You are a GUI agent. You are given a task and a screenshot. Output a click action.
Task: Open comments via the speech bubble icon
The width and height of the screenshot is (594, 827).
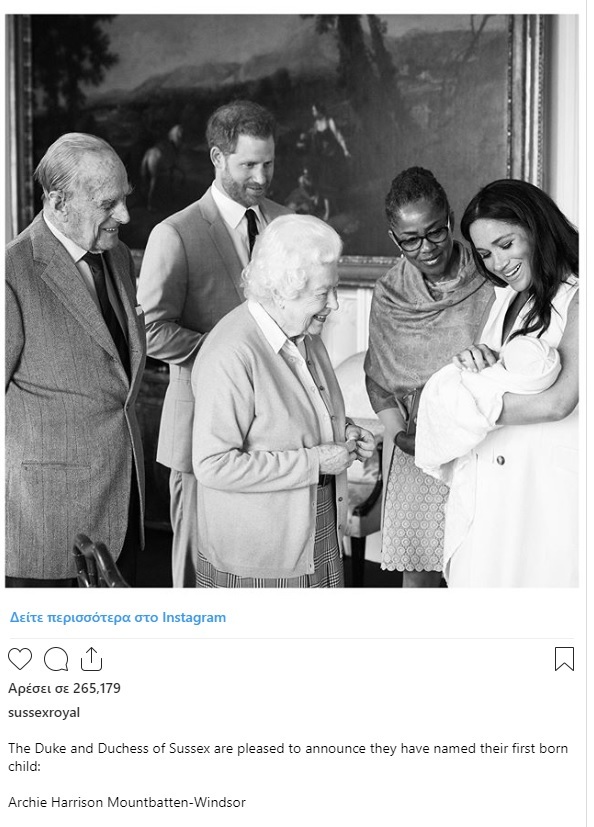pyautogui.click(x=56, y=659)
